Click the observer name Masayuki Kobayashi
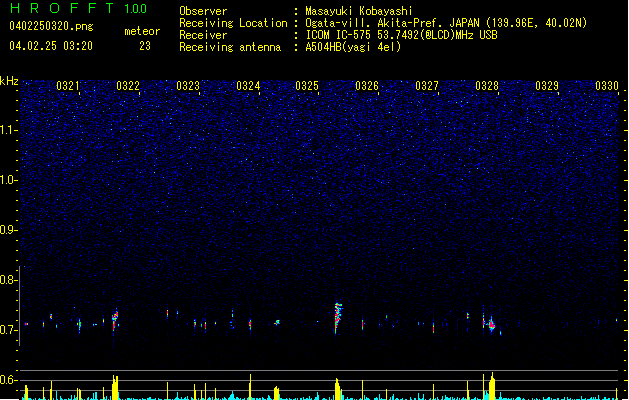Screen dimensions: 629x400 pyautogui.click(x=359, y=11)
